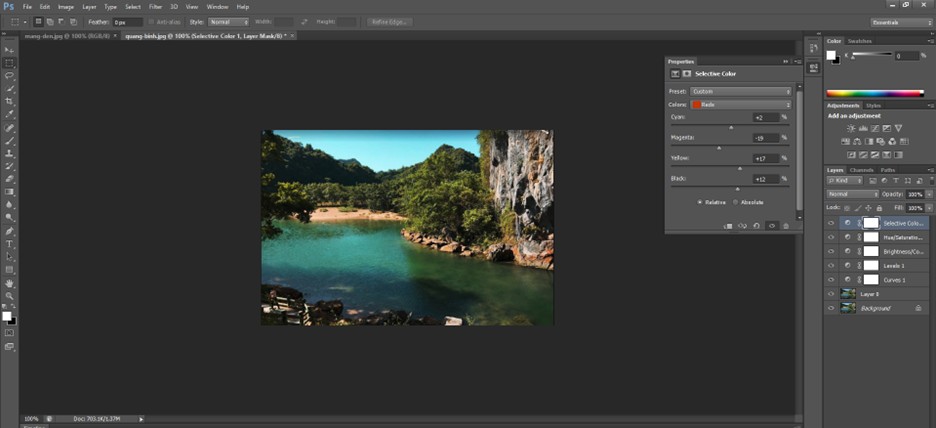The height and width of the screenshot is (428, 936).
Task: Switch to the Channels tab
Action: [861, 170]
